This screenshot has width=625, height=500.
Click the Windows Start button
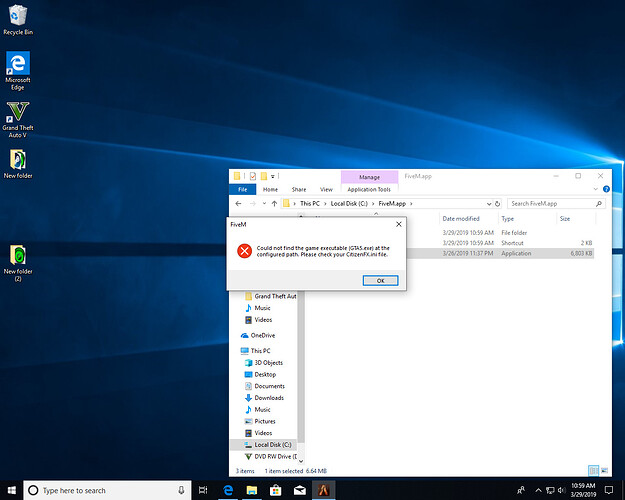click(10, 490)
